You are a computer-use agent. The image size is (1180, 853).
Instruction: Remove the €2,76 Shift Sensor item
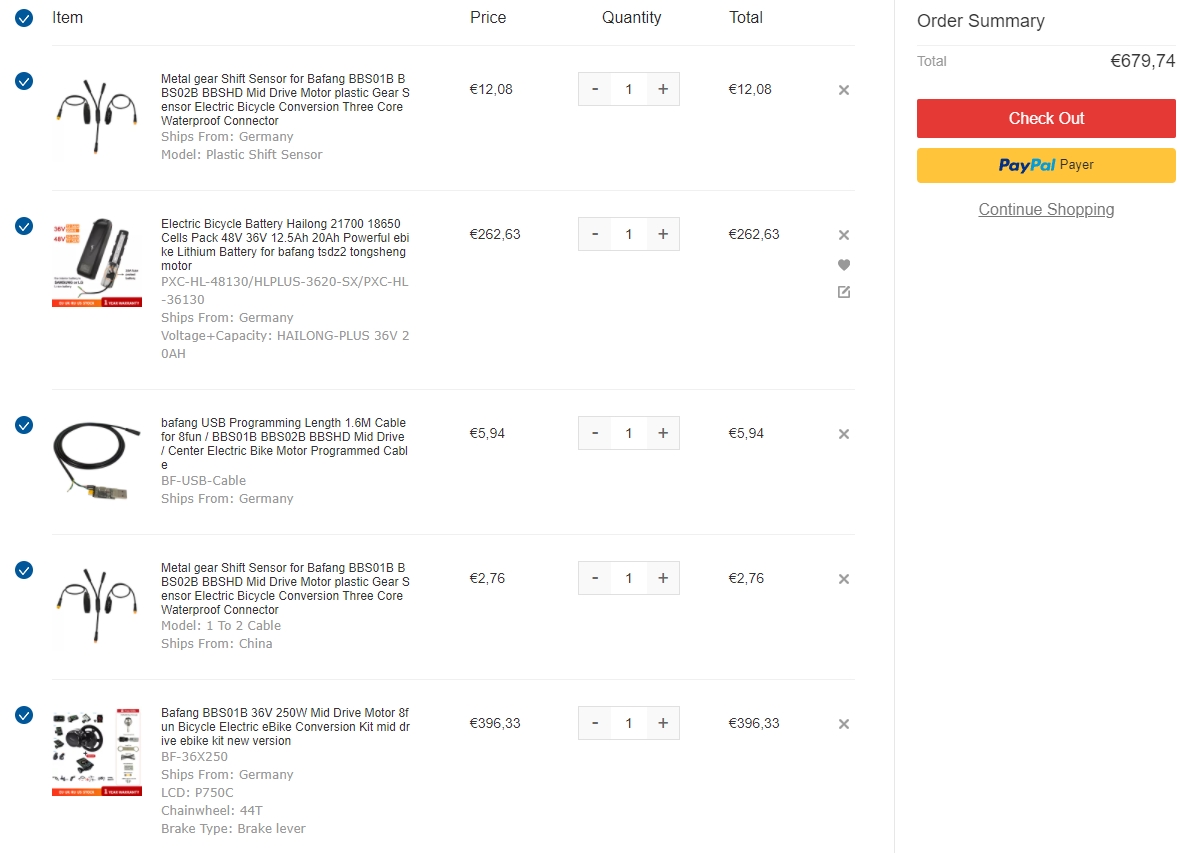843,579
